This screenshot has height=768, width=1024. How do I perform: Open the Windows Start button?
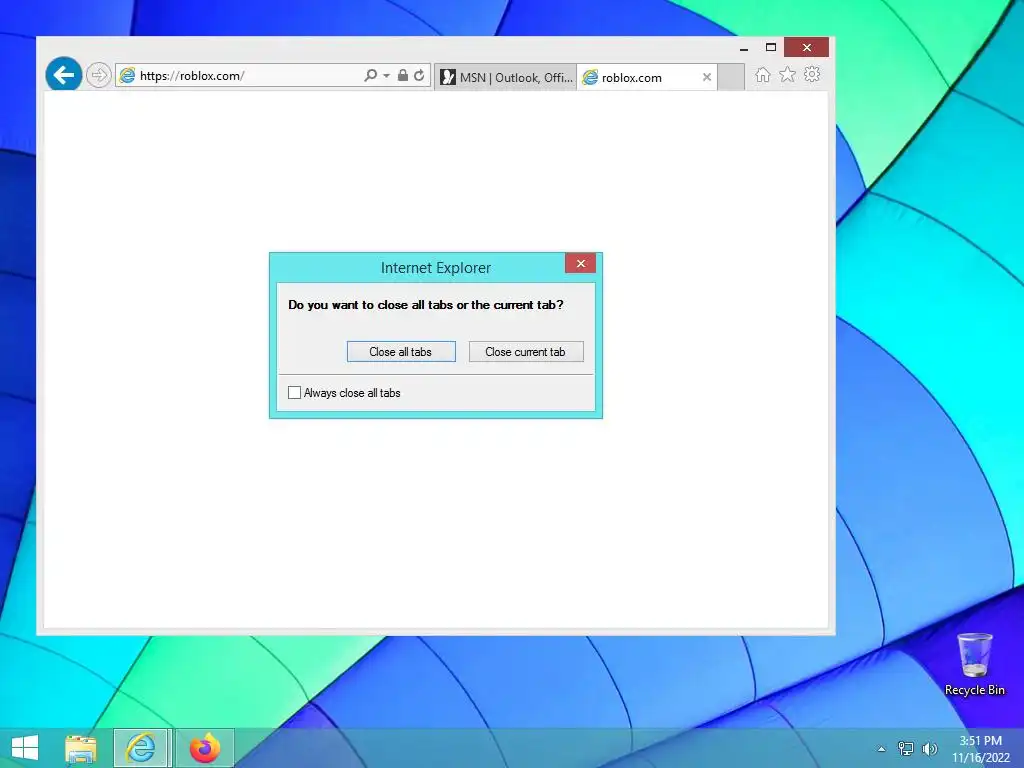25,748
